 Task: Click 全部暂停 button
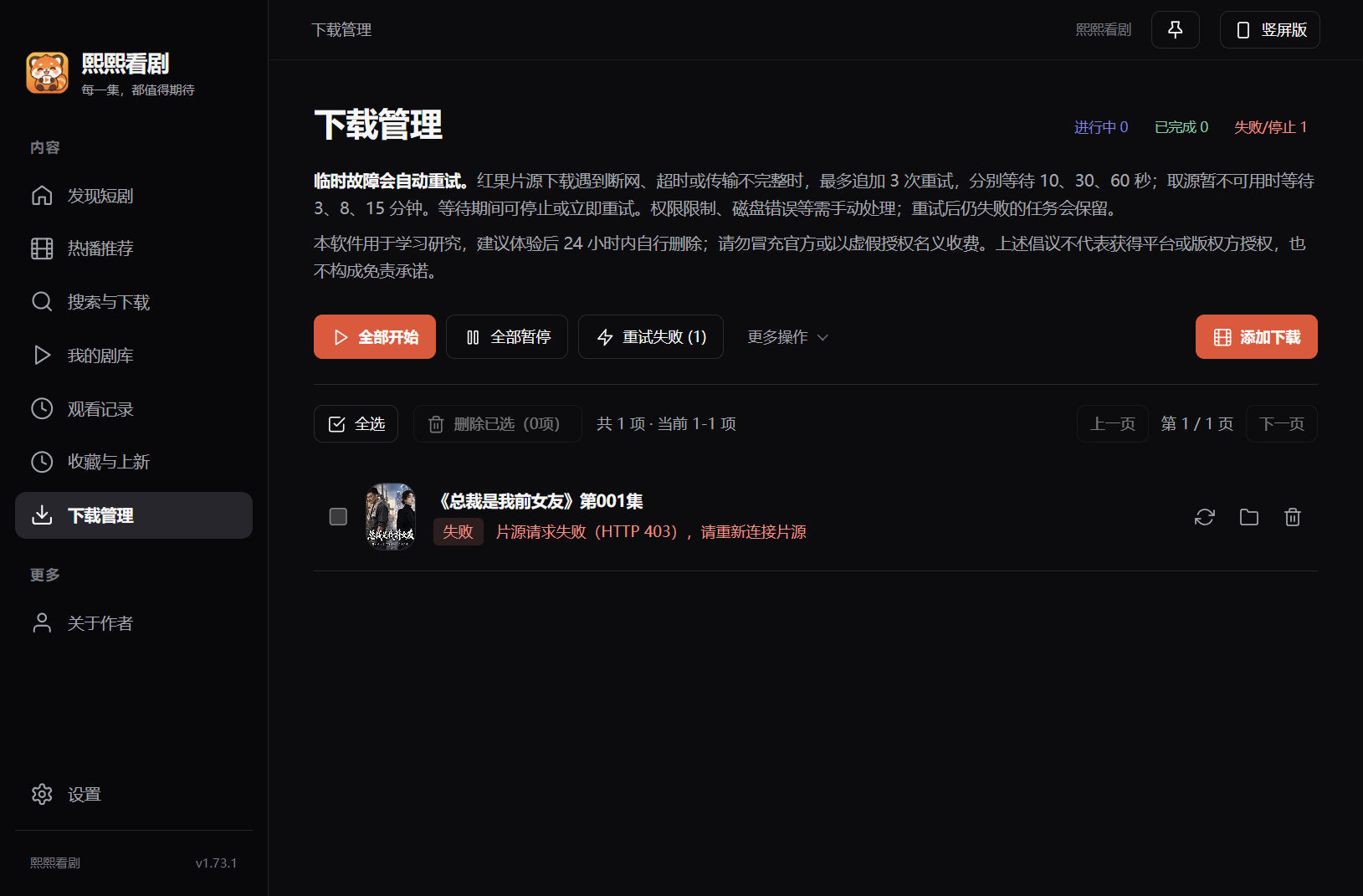pos(507,337)
